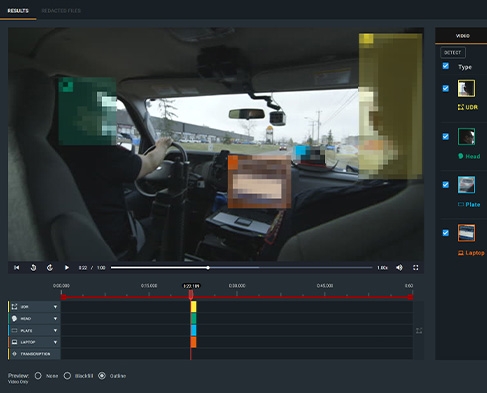Click the playback speed 1.00x control
The image size is (487, 393).
(382, 268)
